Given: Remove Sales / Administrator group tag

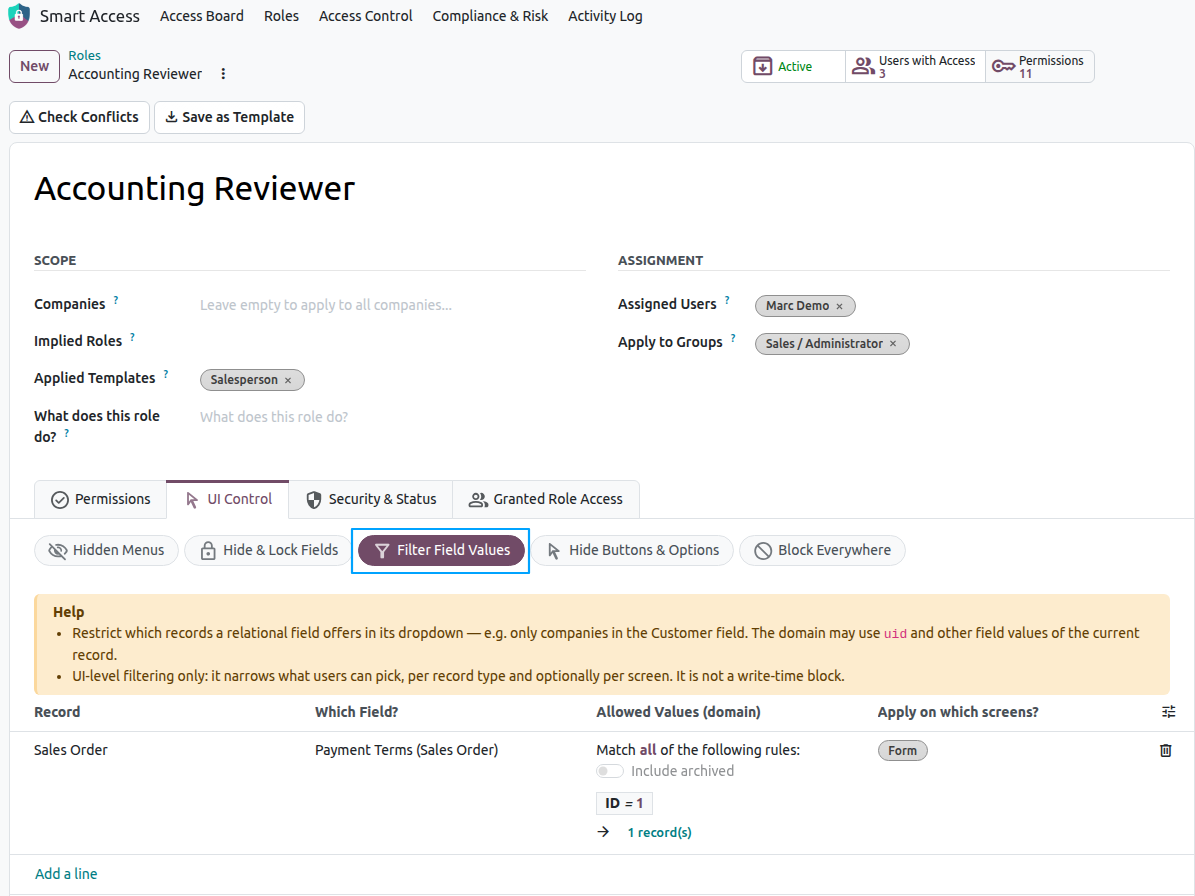Looking at the screenshot, I should [x=893, y=344].
